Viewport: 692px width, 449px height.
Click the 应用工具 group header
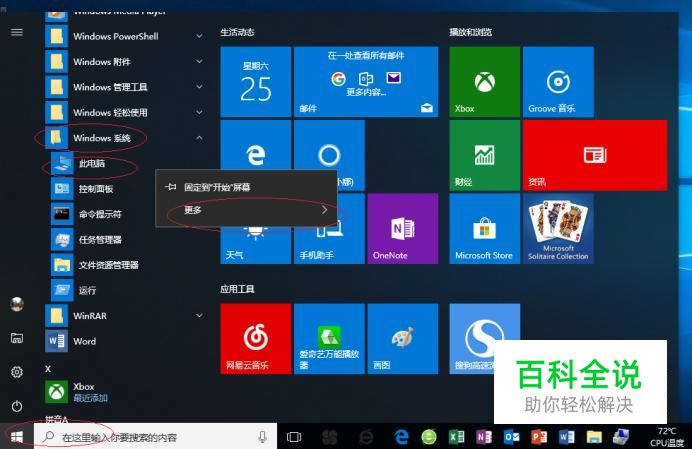(237, 289)
